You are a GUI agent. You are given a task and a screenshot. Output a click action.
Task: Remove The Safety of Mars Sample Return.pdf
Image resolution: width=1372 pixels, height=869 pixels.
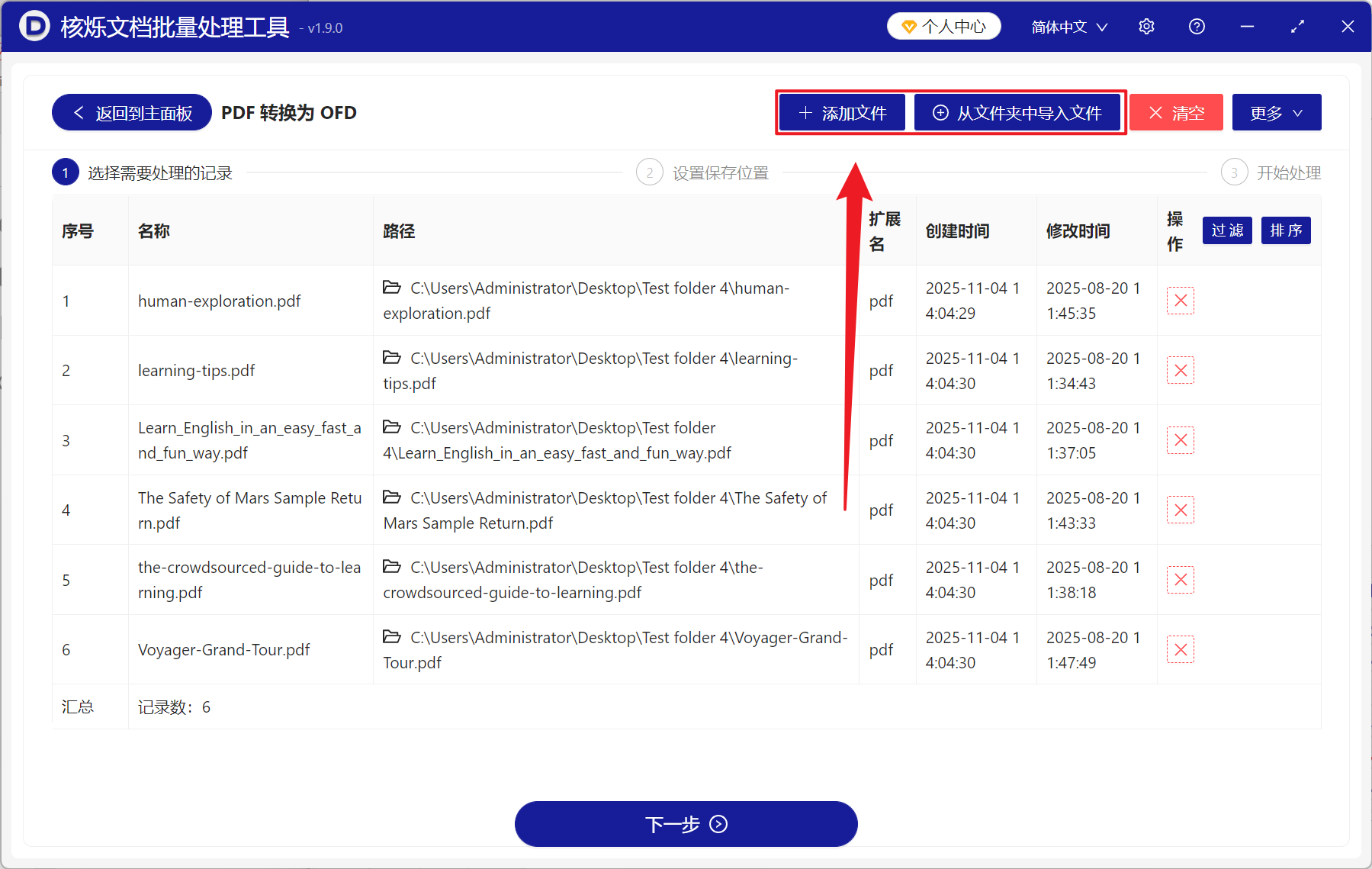tap(1180, 510)
